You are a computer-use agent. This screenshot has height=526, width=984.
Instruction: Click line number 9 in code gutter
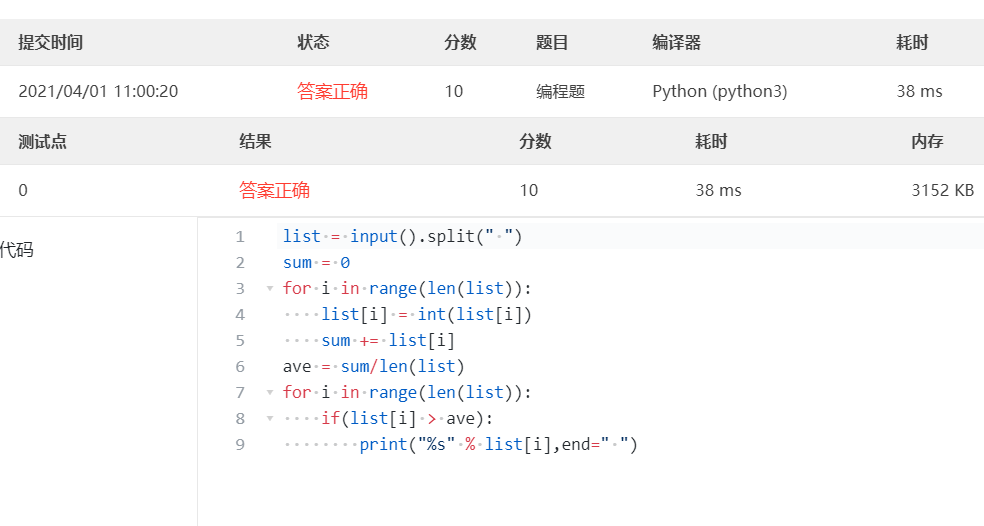click(x=240, y=445)
